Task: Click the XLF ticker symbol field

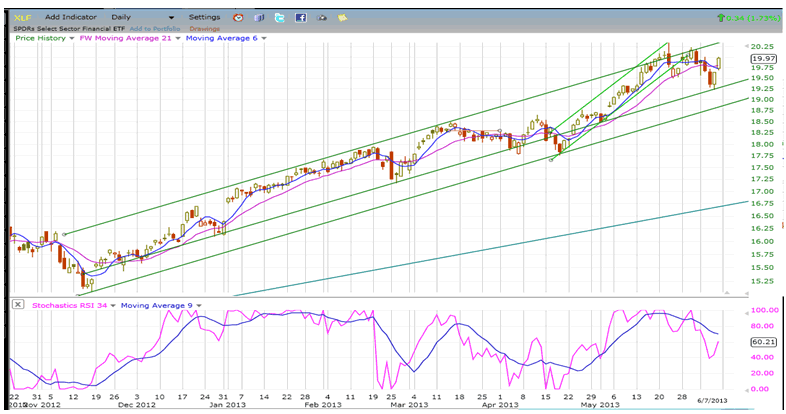Action: click(22, 18)
